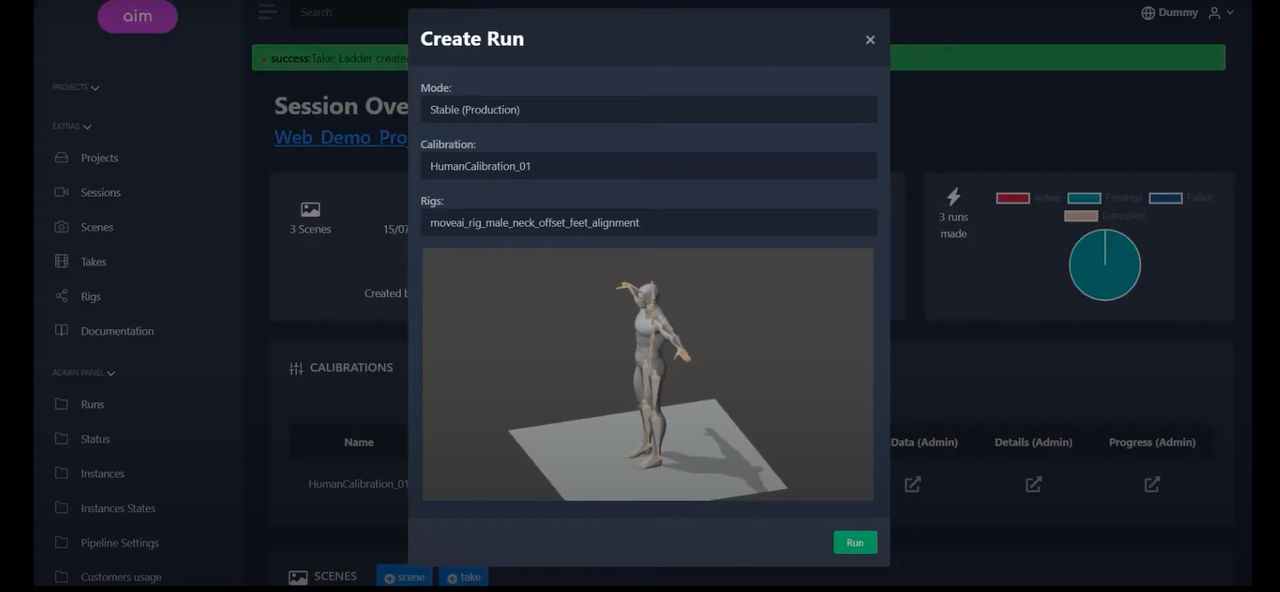Viewport: 1280px width, 592px height.
Task: Collapse the PROJECTS section chevron
Action: [95, 88]
